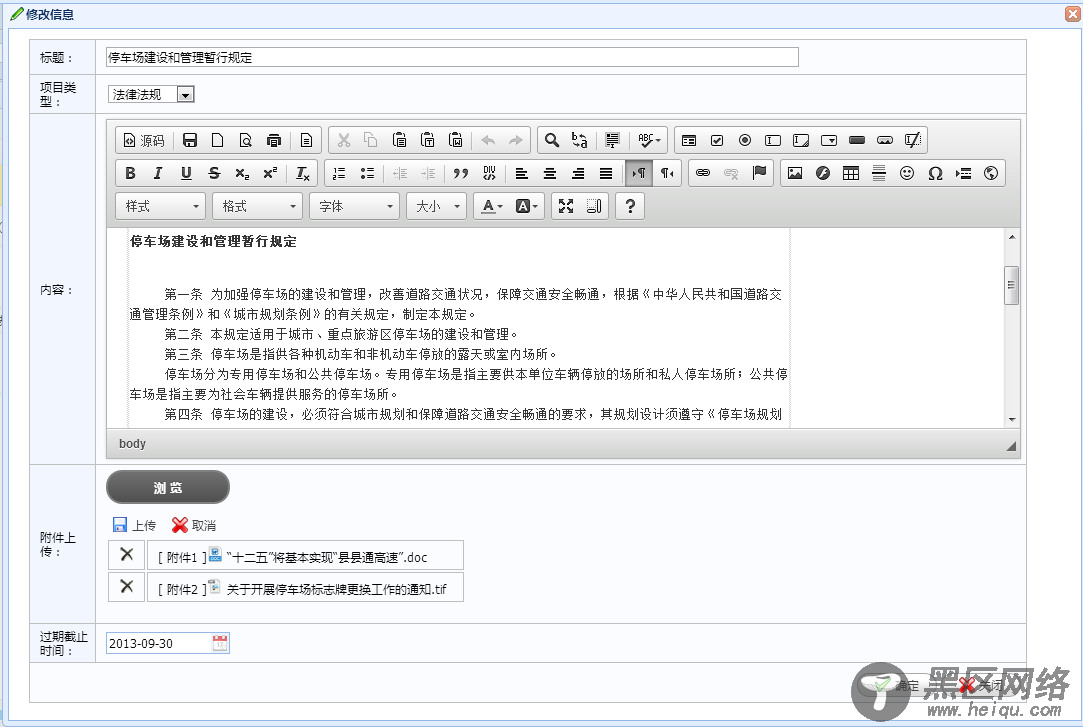Screen dimensions: 1083x727
Task: Insert a text field
Action: (773, 140)
